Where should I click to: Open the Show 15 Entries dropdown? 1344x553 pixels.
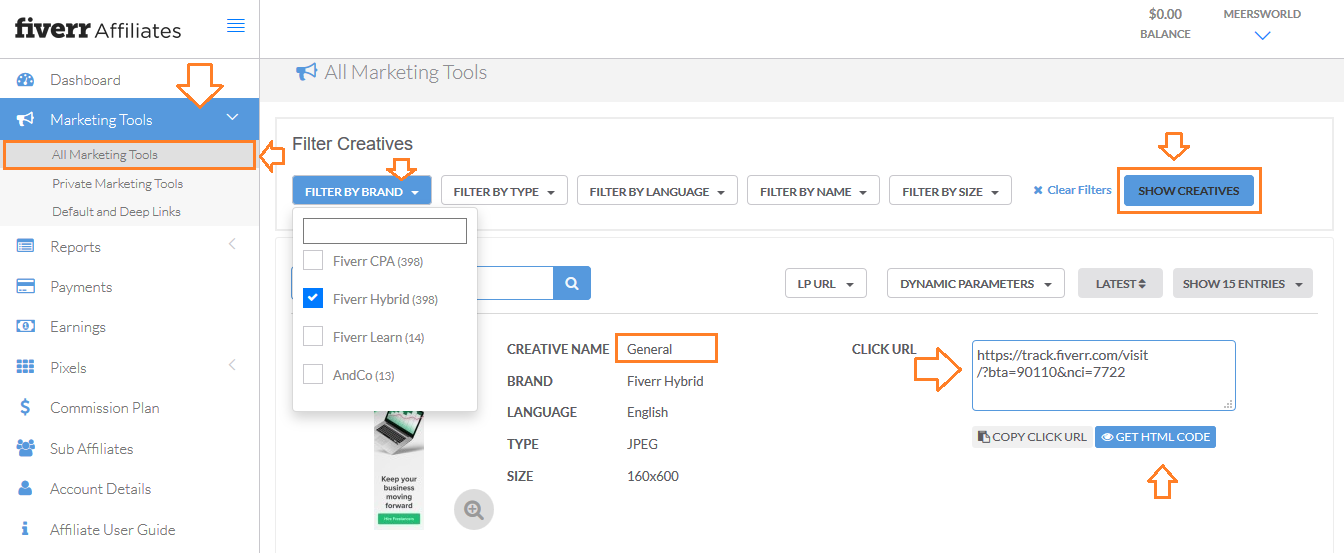coord(1242,284)
